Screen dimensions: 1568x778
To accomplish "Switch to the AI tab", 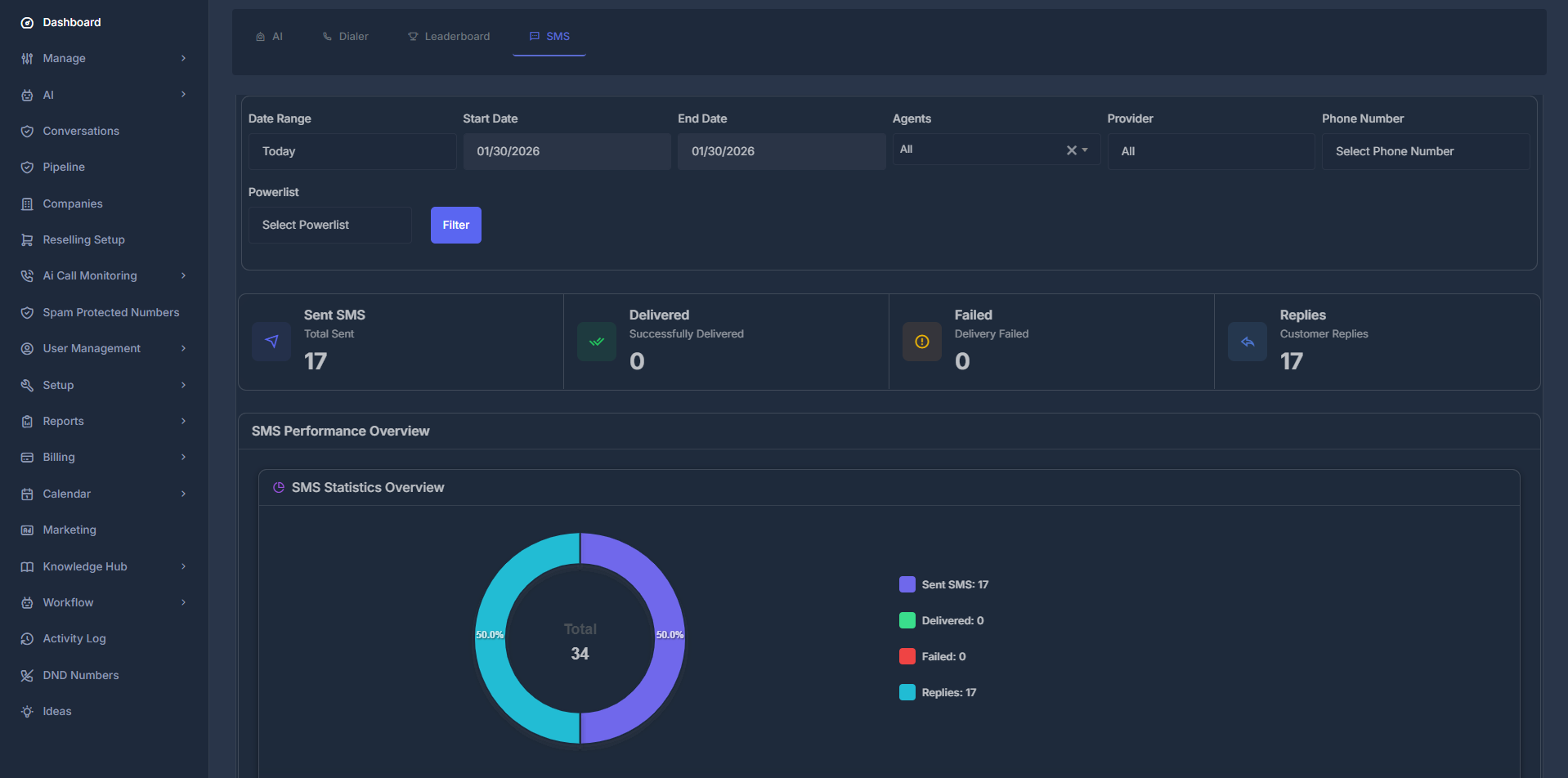I will click(x=269, y=37).
